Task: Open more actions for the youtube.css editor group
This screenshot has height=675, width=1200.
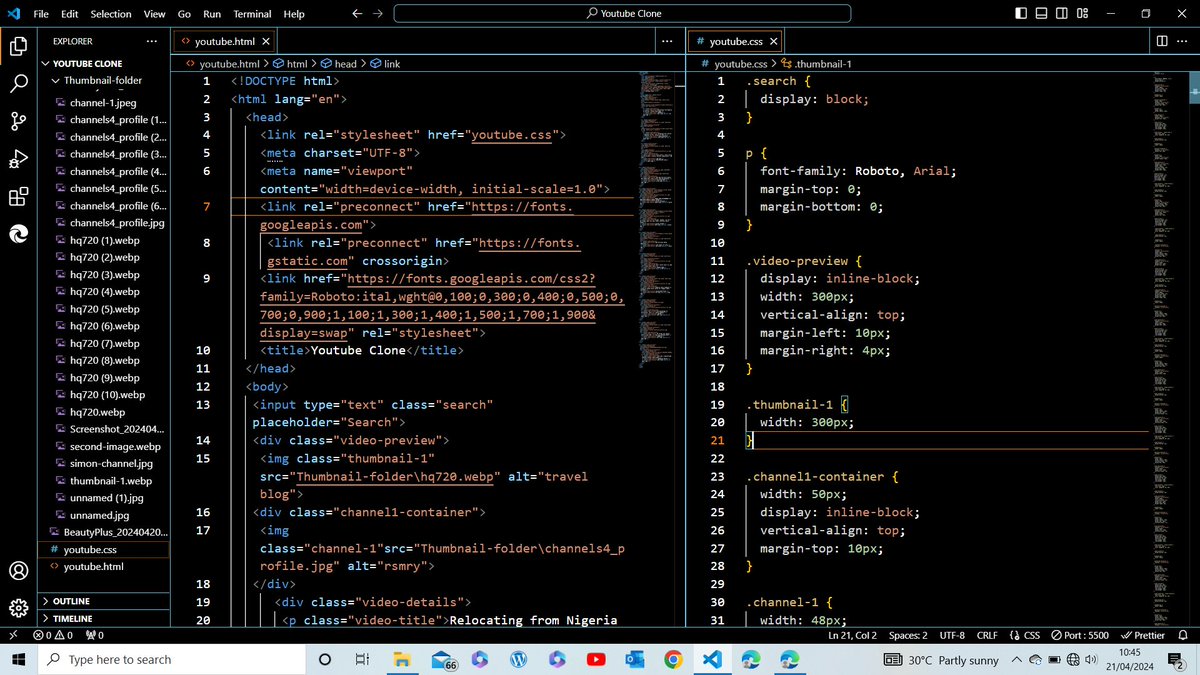Action: click(1183, 41)
